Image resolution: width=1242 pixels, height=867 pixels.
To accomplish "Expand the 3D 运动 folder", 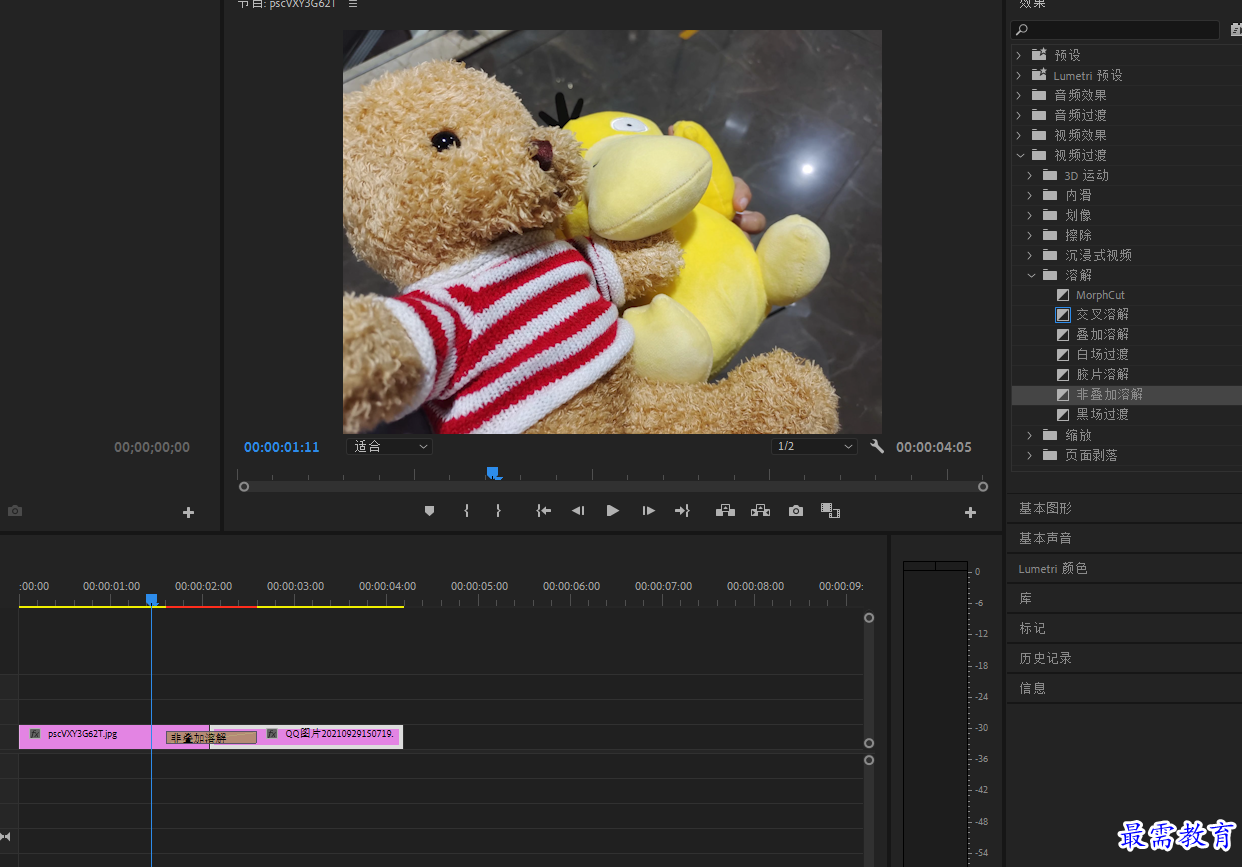I will (1030, 175).
